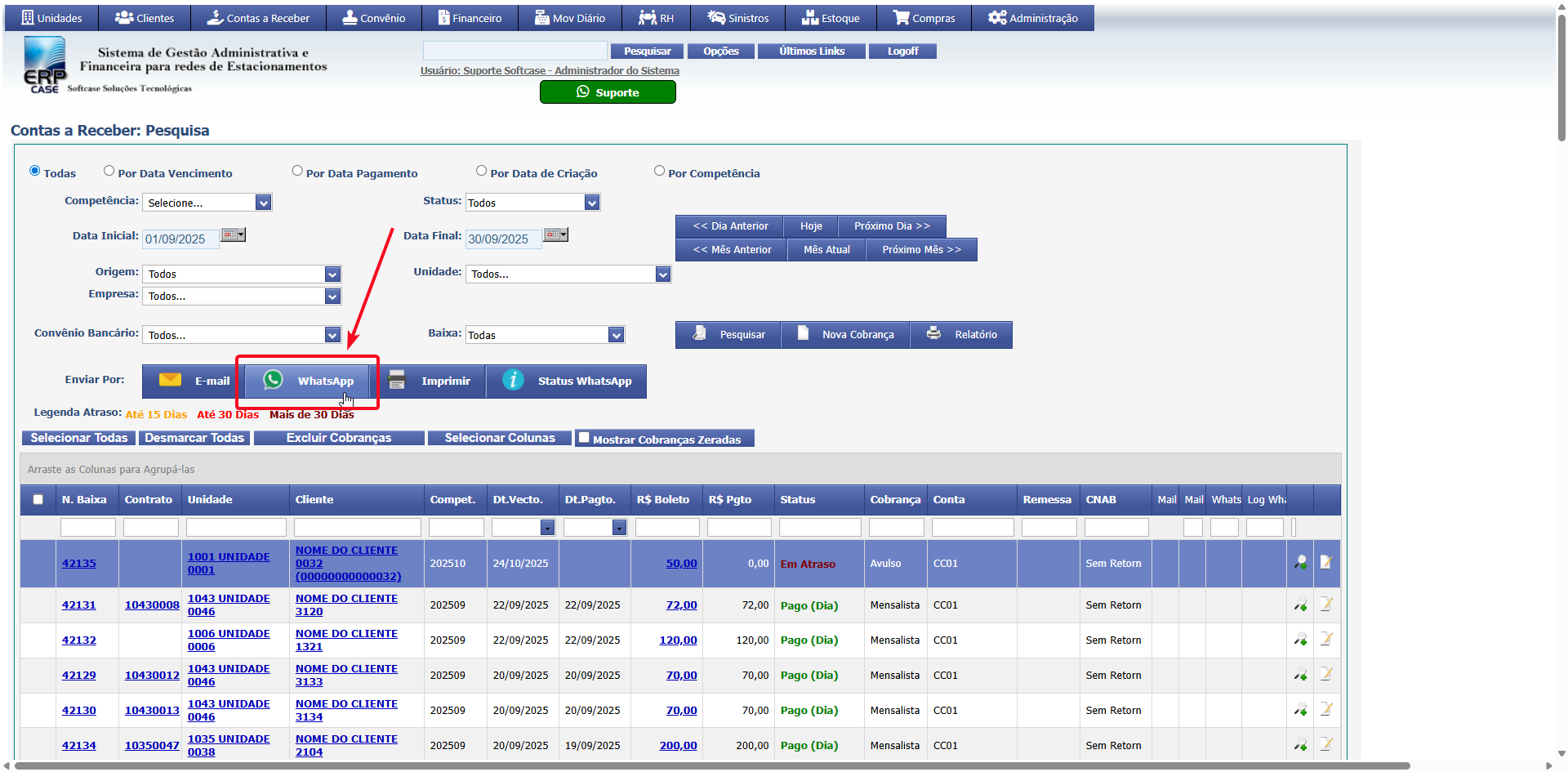Click the Cliente column filter field

tap(357, 528)
